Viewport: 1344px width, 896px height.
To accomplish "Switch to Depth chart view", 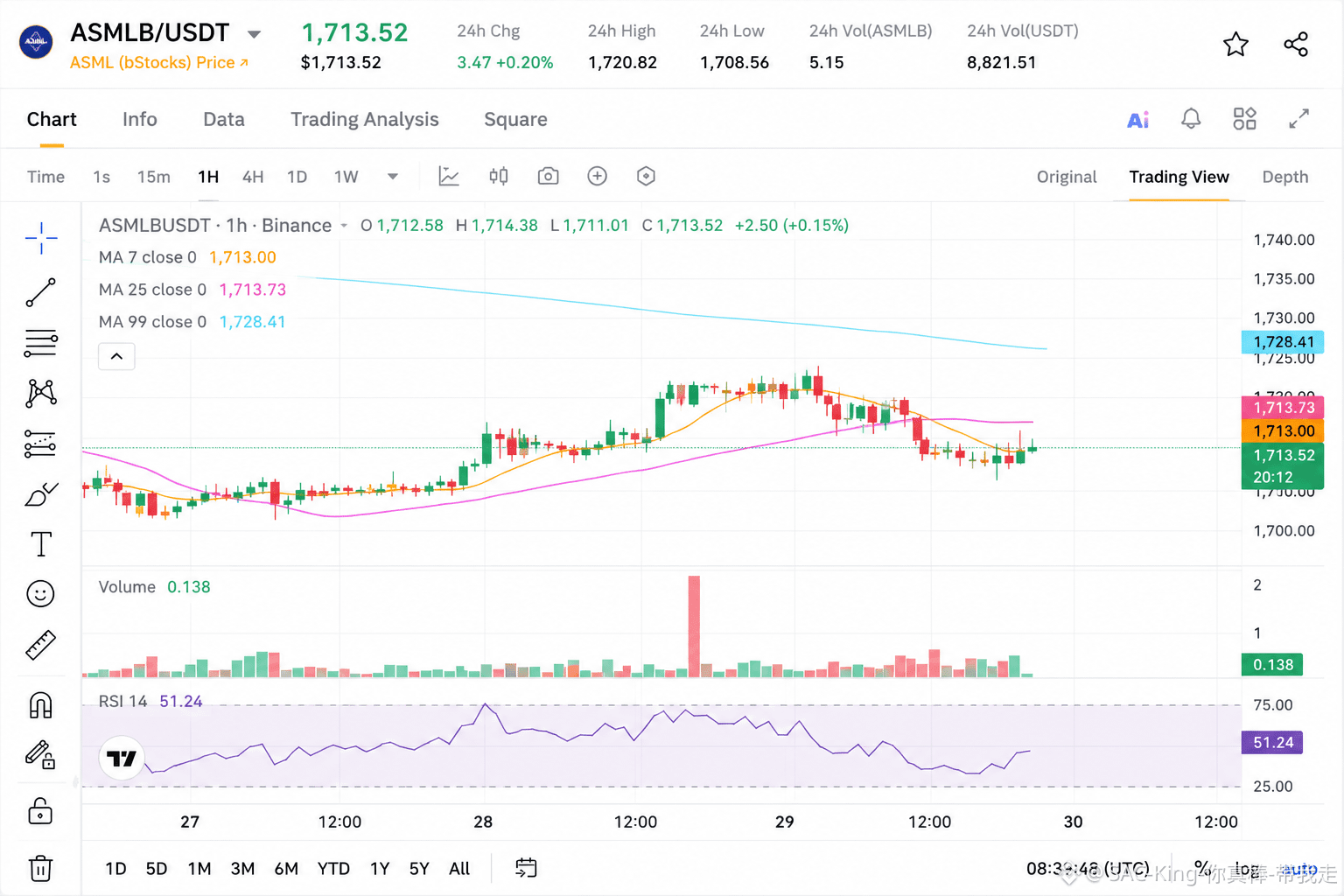I will point(1285,177).
